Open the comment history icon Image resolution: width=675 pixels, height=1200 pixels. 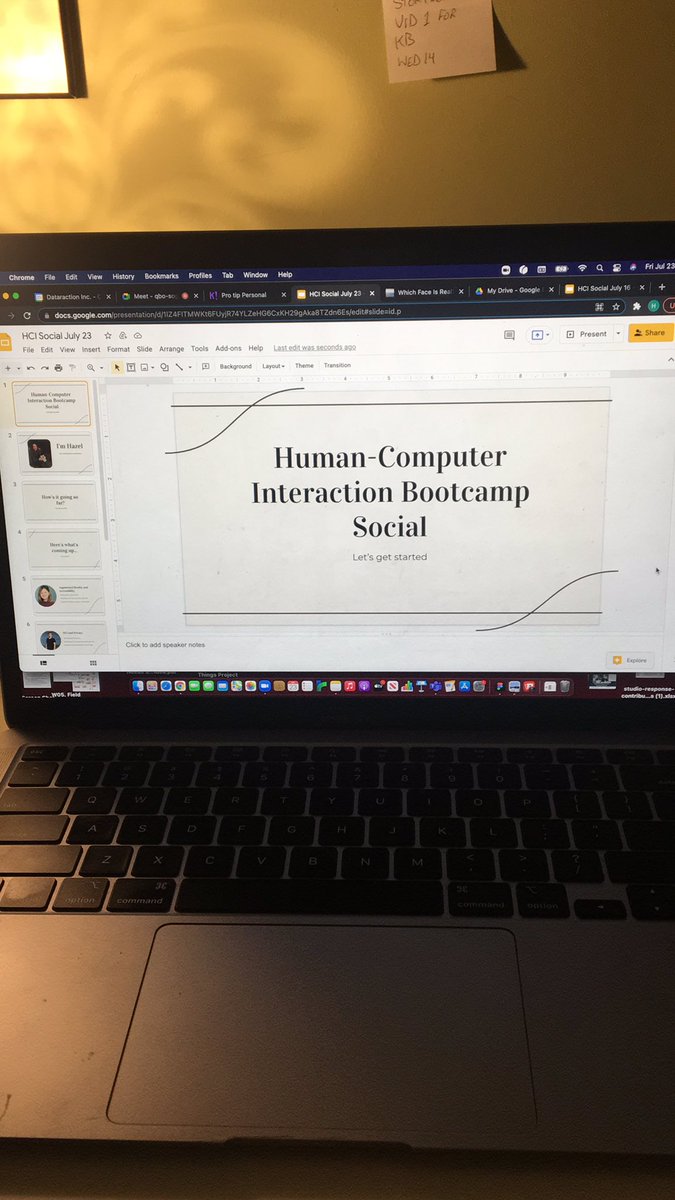click(509, 335)
